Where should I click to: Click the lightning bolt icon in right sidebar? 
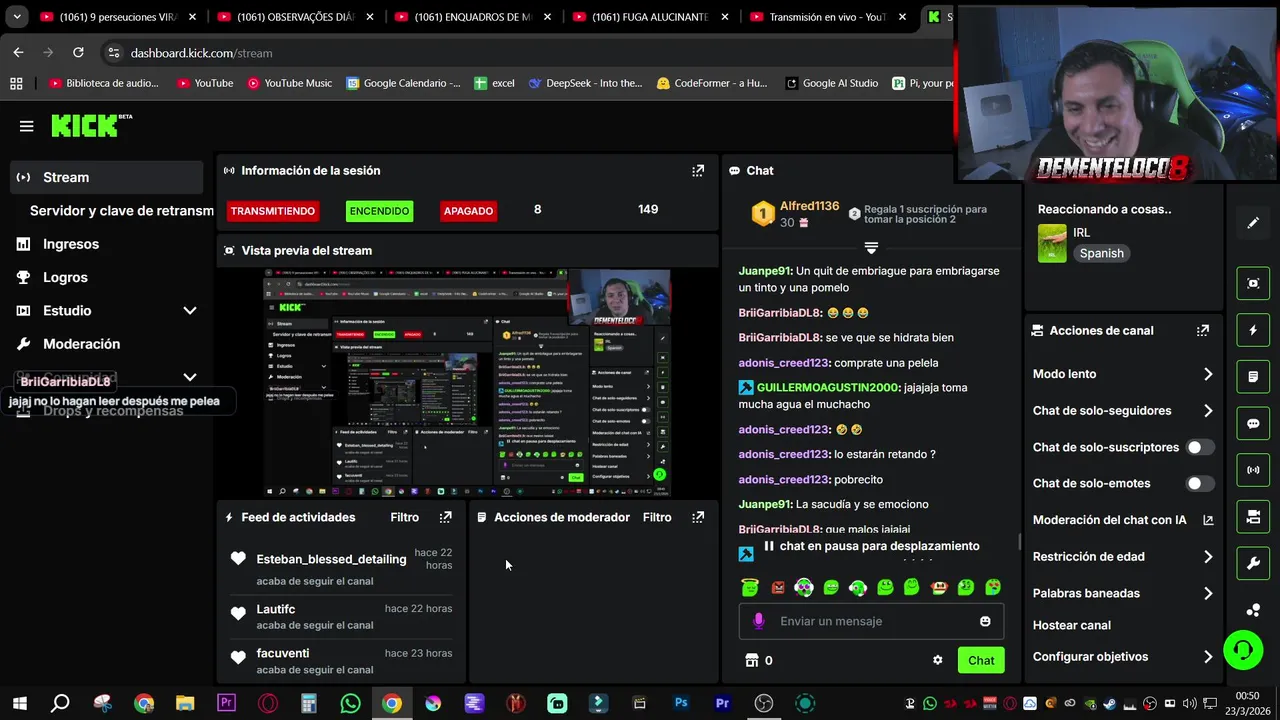[1253, 330]
